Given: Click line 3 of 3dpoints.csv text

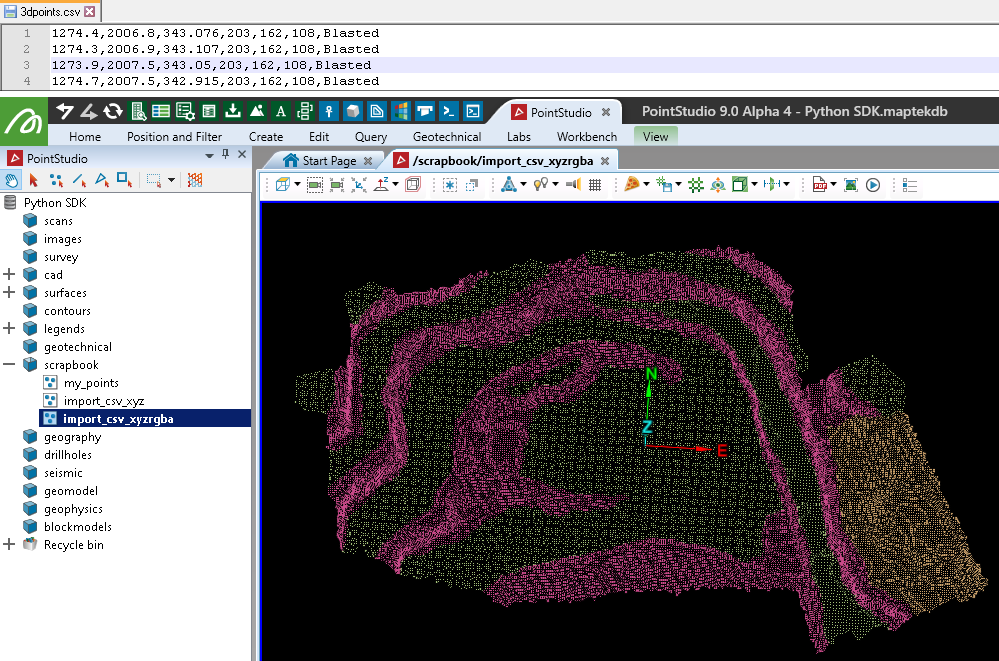Looking at the screenshot, I should tap(211, 65).
